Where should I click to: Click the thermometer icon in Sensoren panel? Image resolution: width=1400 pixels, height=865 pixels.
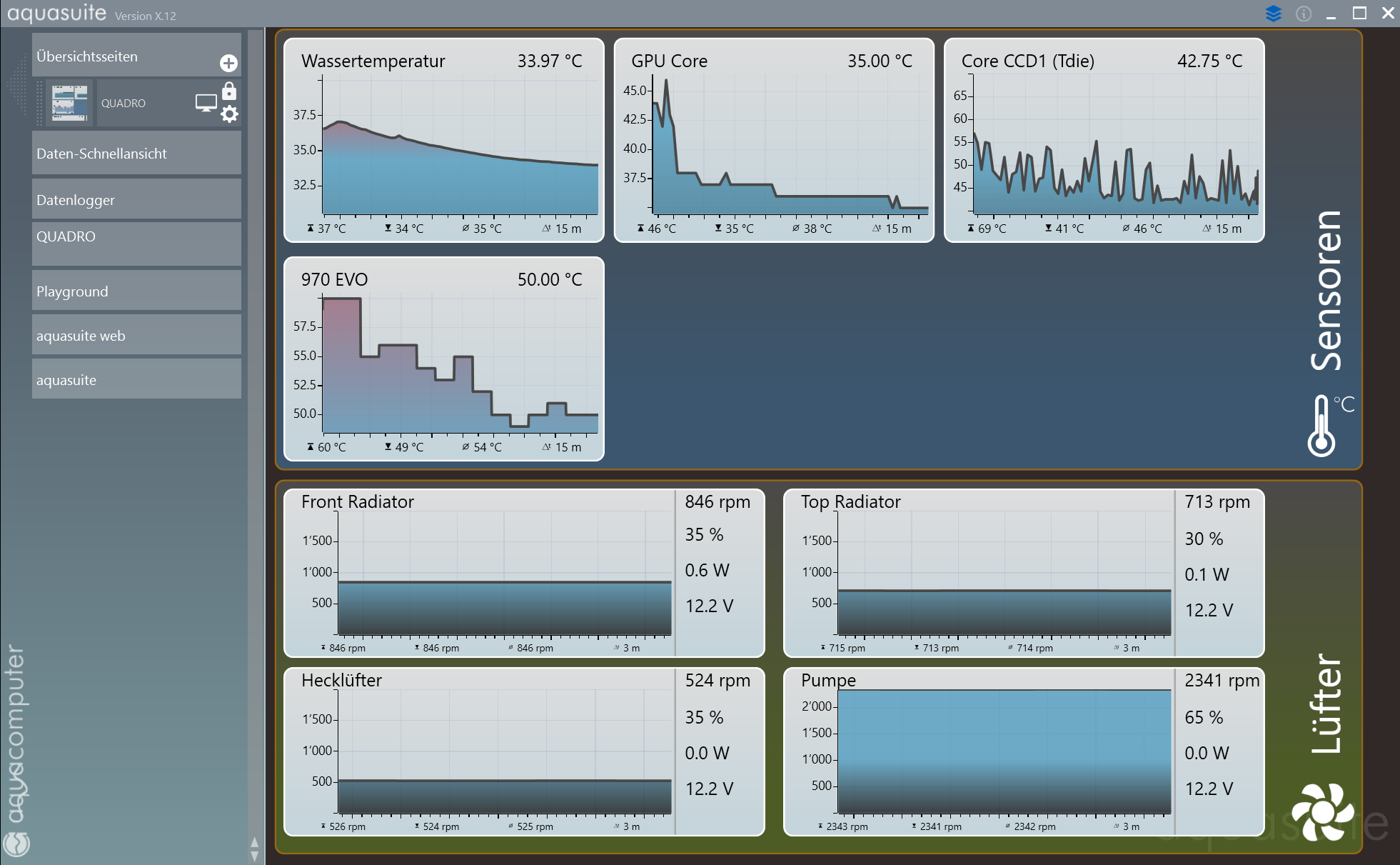(x=1321, y=426)
